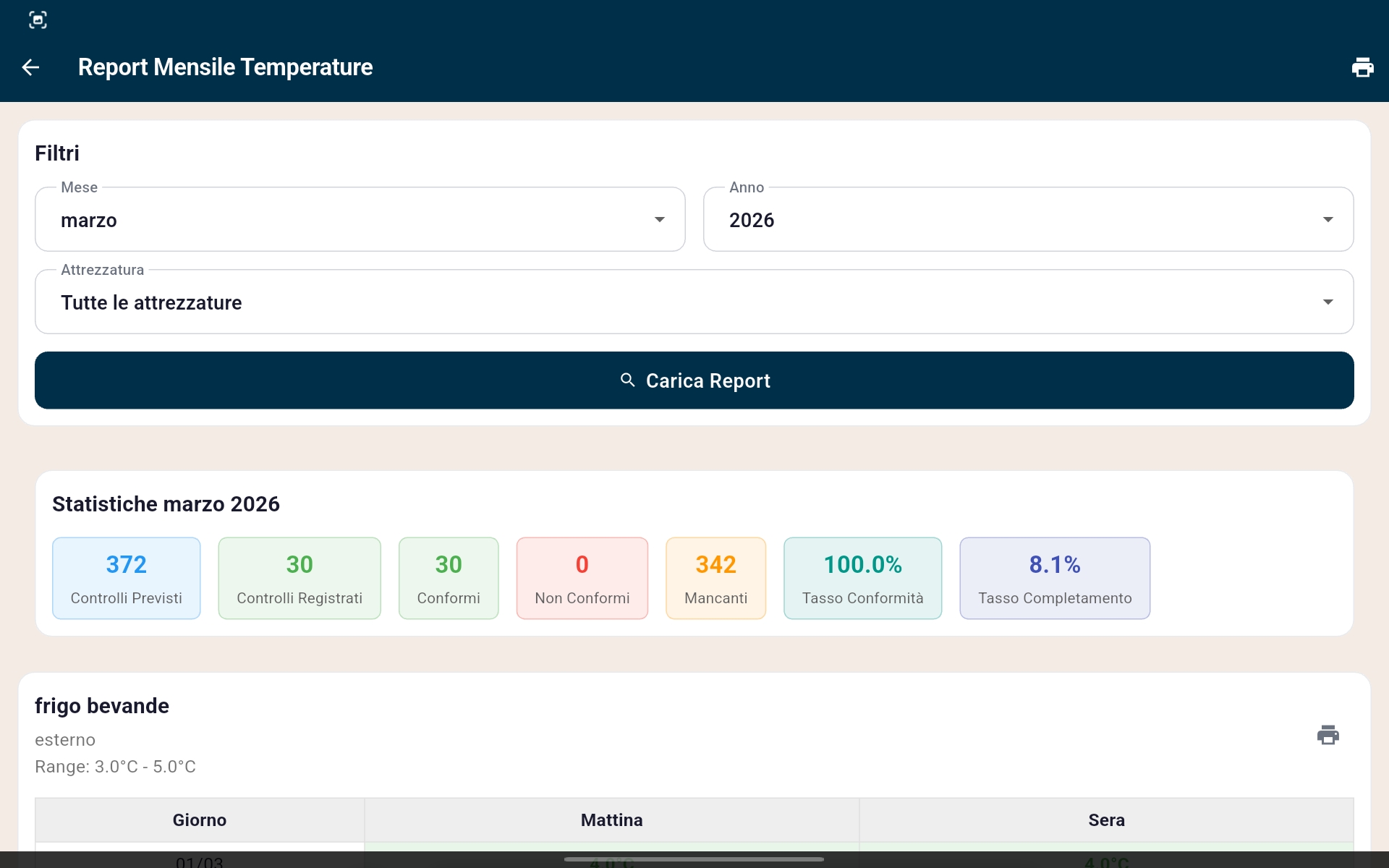Go back using the arrow icon

(x=30, y=67)
